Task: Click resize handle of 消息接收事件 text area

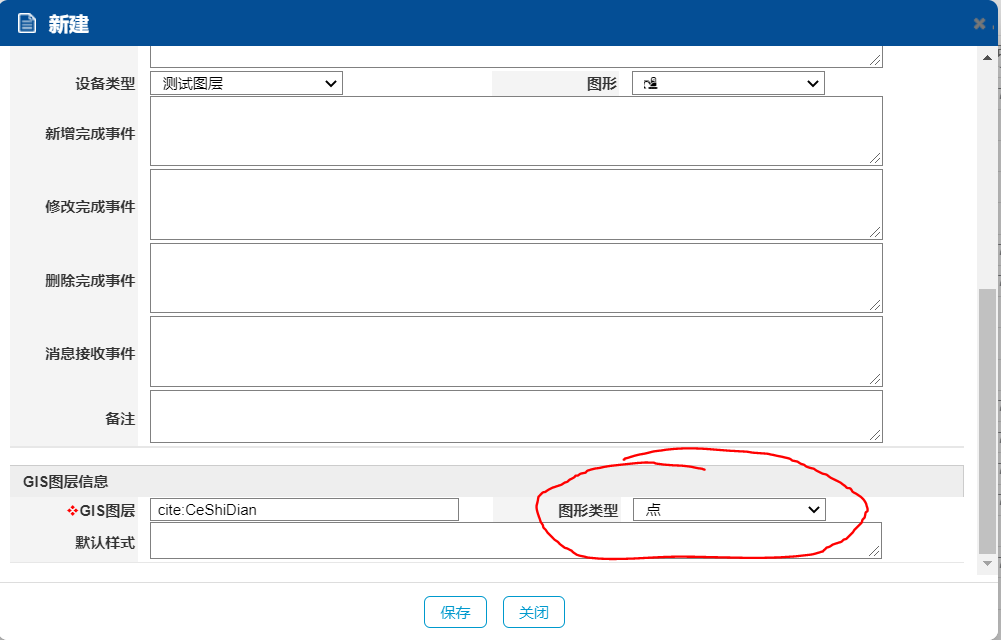Action: click(x=875, y=379)
